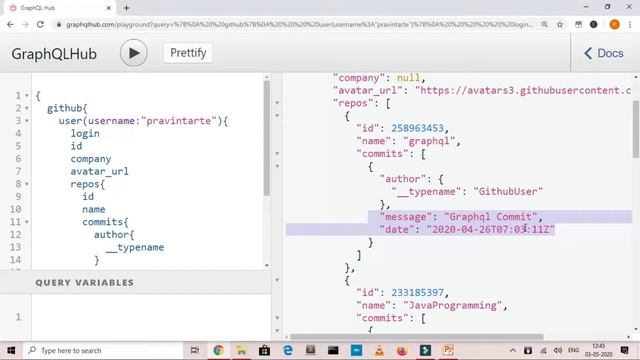Image resolution: width=640 pixels, height=360 pixels.
Task: Collapse the fold arrow on the result's first repo object line
Action: click(x=277, y=116)
